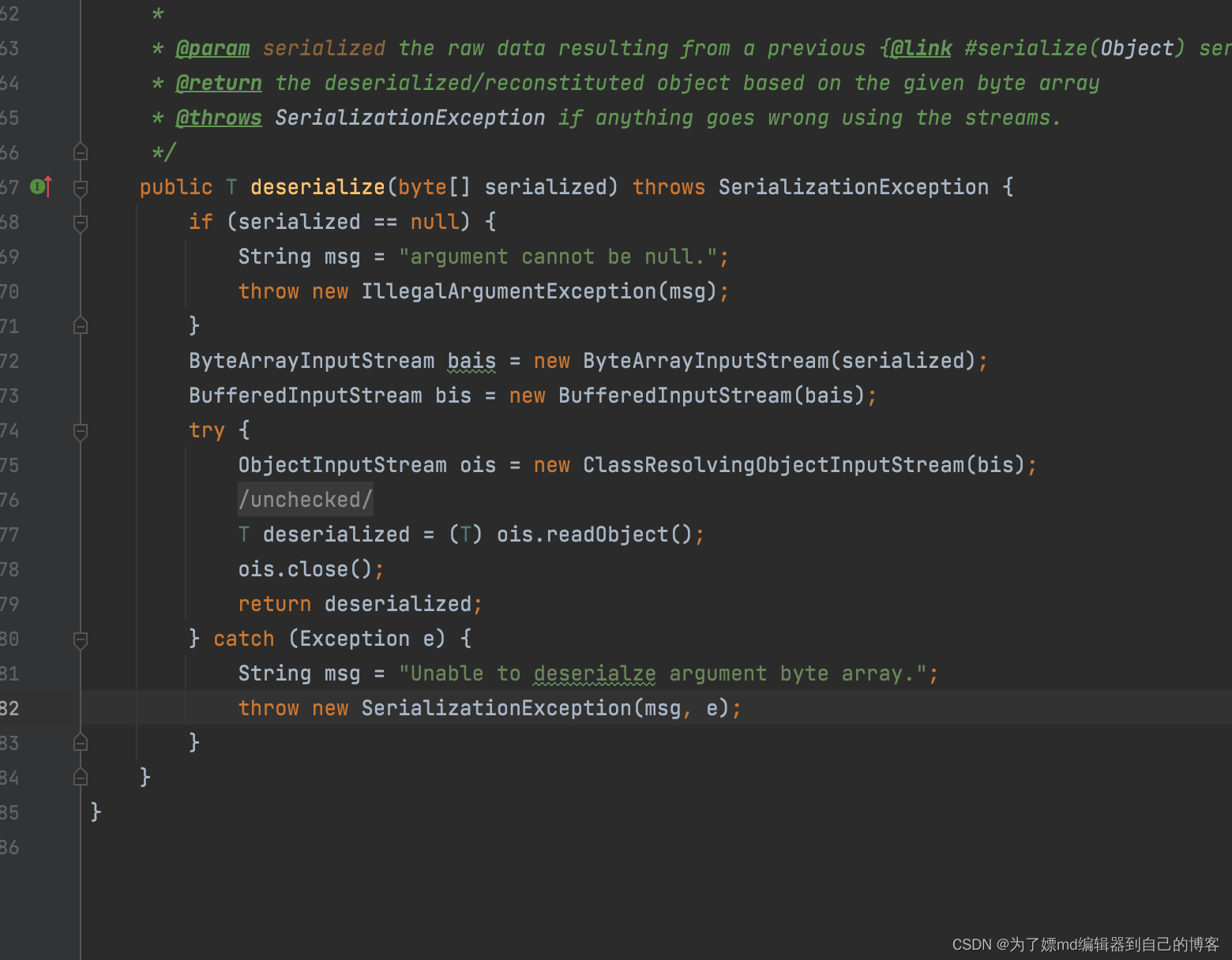Click the try keyword on line 74
The width and height of the screenshot is (1232, 960).
(207, 430)
